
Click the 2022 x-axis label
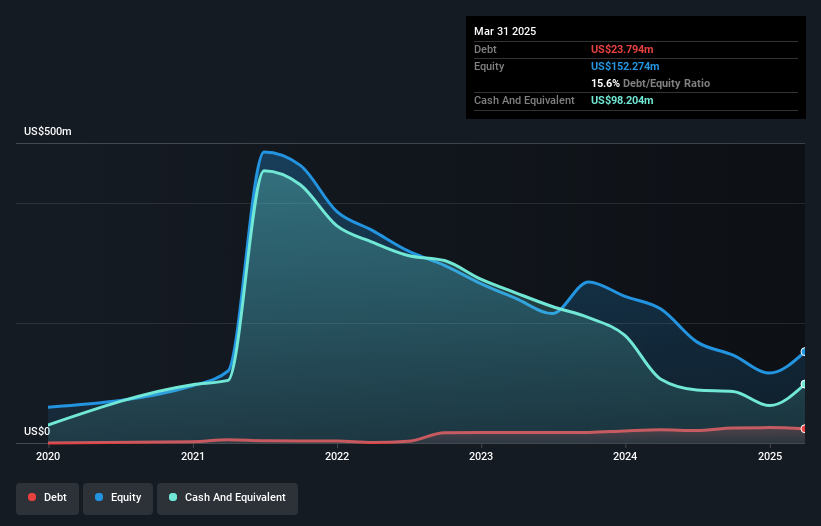[337, 456]
